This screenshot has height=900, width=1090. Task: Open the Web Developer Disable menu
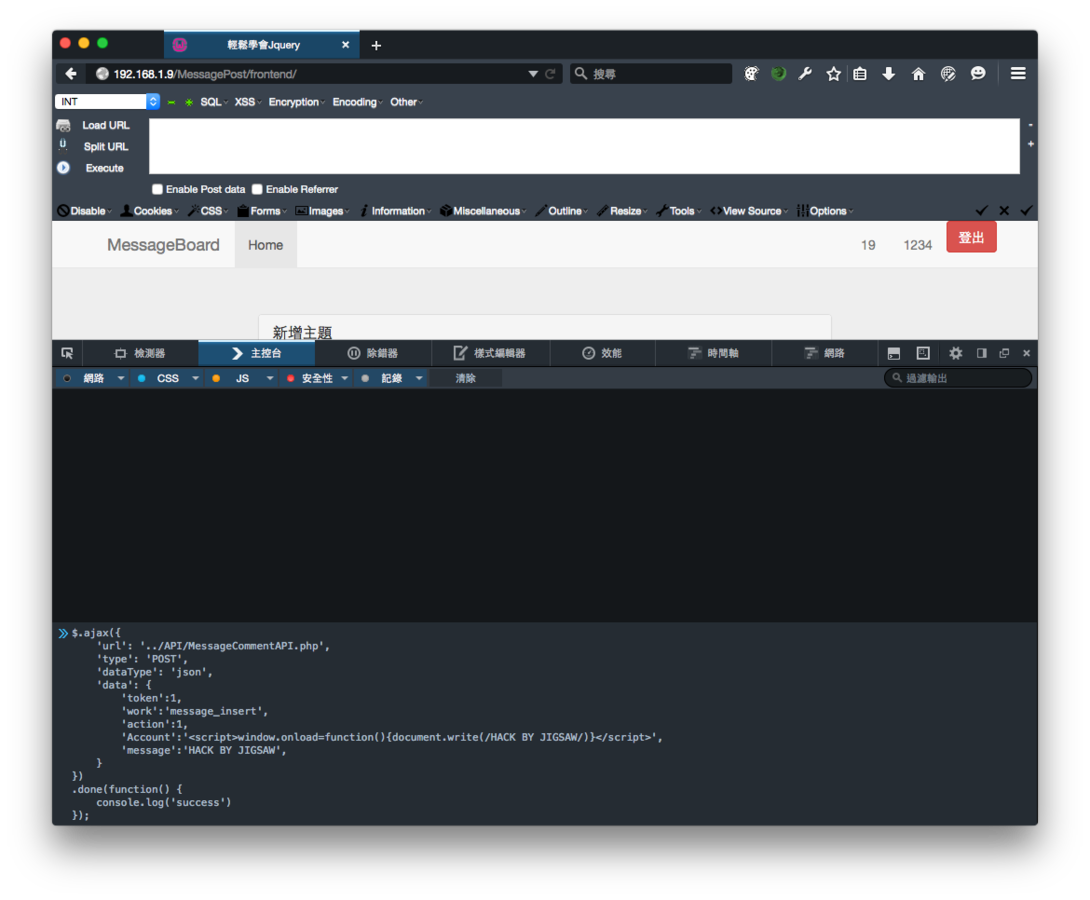(84, 211)
